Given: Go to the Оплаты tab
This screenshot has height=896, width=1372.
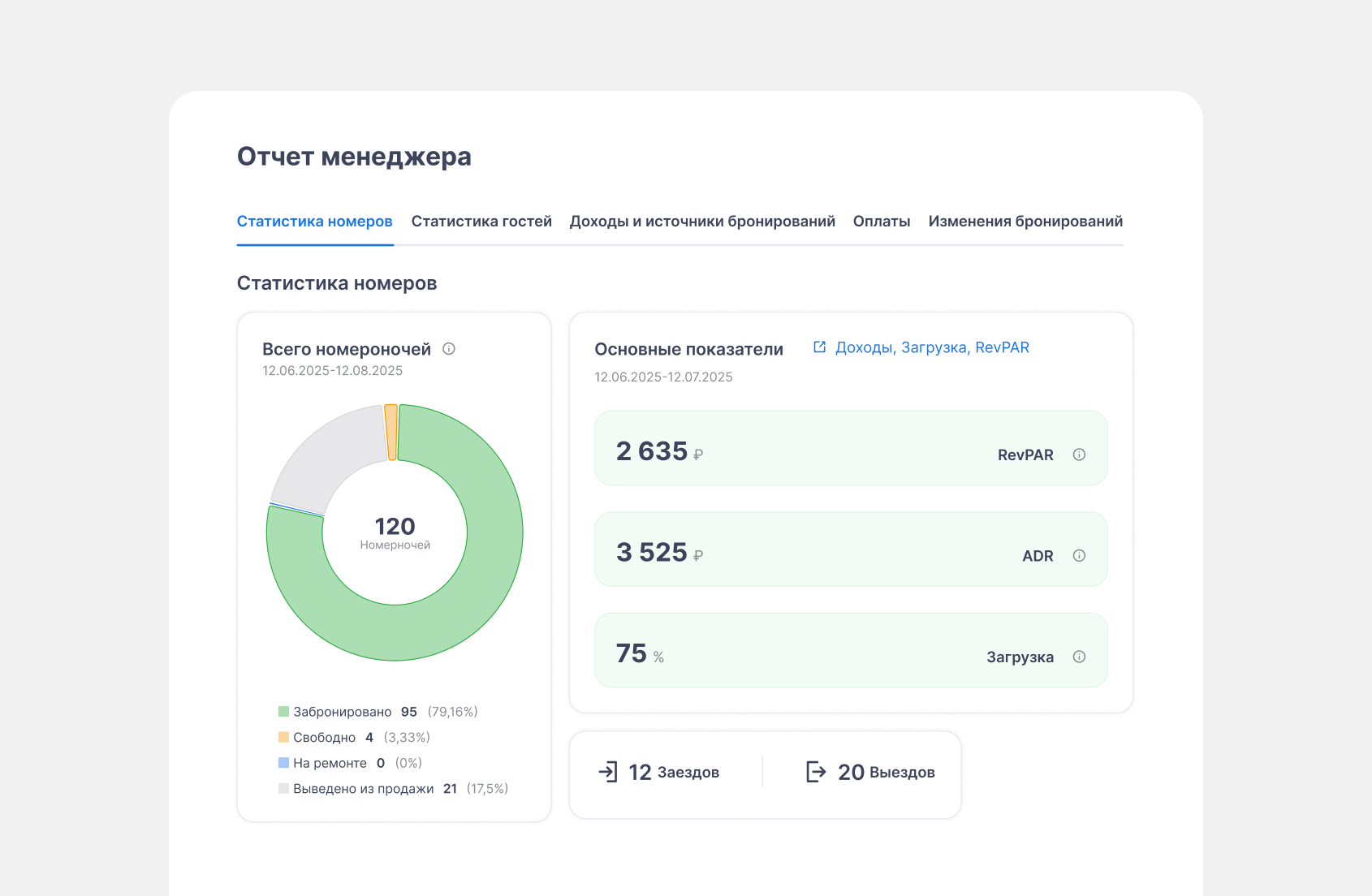Looking at the screenshot, I should [882, 222].
